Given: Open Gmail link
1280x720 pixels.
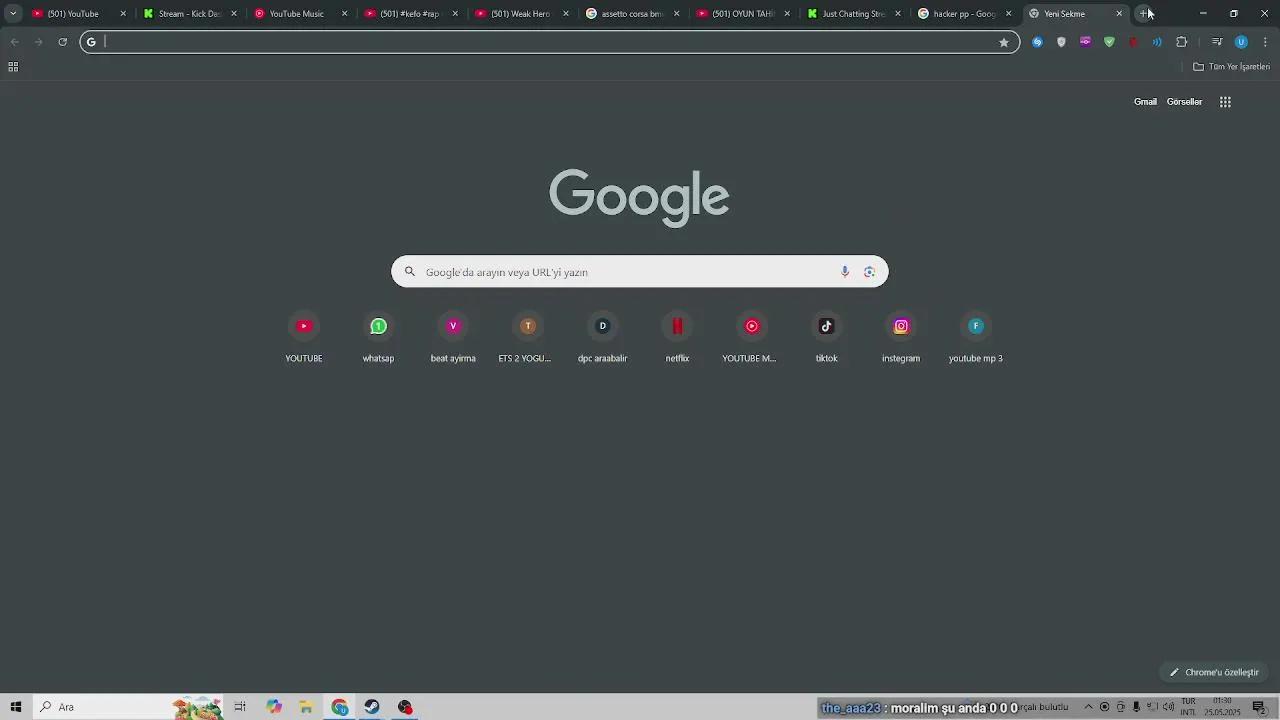Looking at the screenshot, I should (x=1145, y=102).
